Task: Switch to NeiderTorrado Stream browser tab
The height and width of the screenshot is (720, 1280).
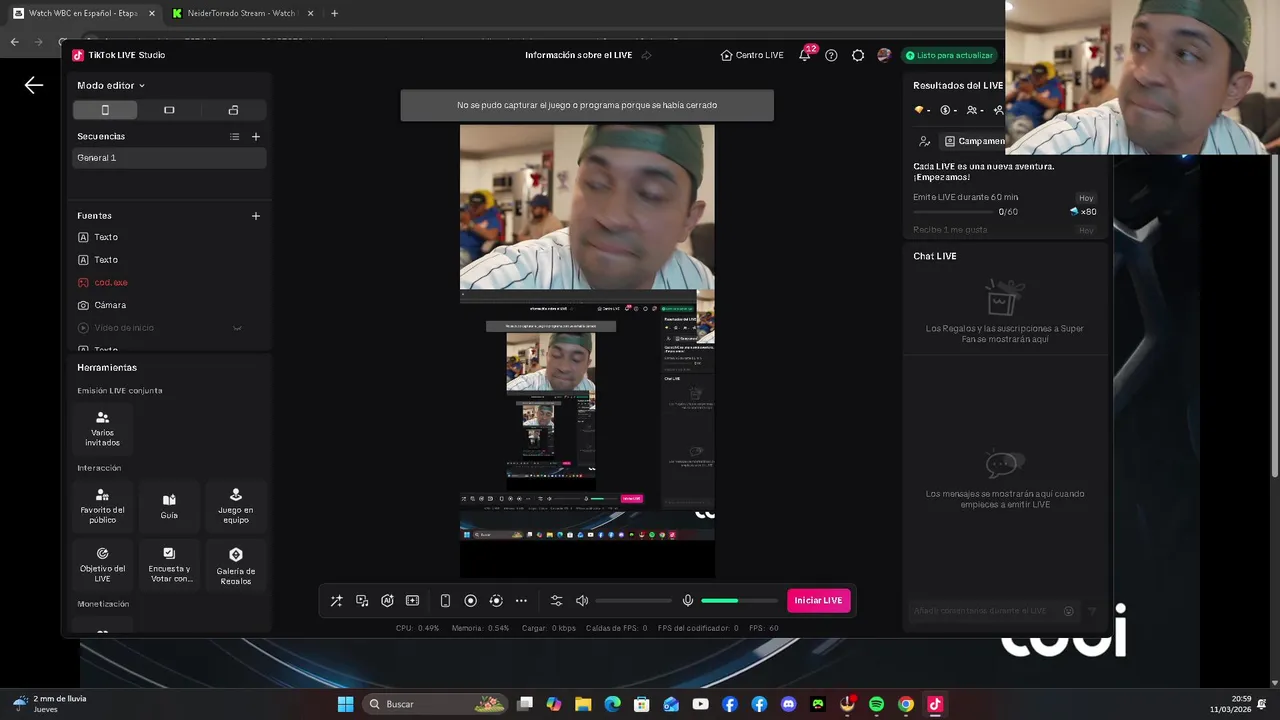Action: coord(241,13)
